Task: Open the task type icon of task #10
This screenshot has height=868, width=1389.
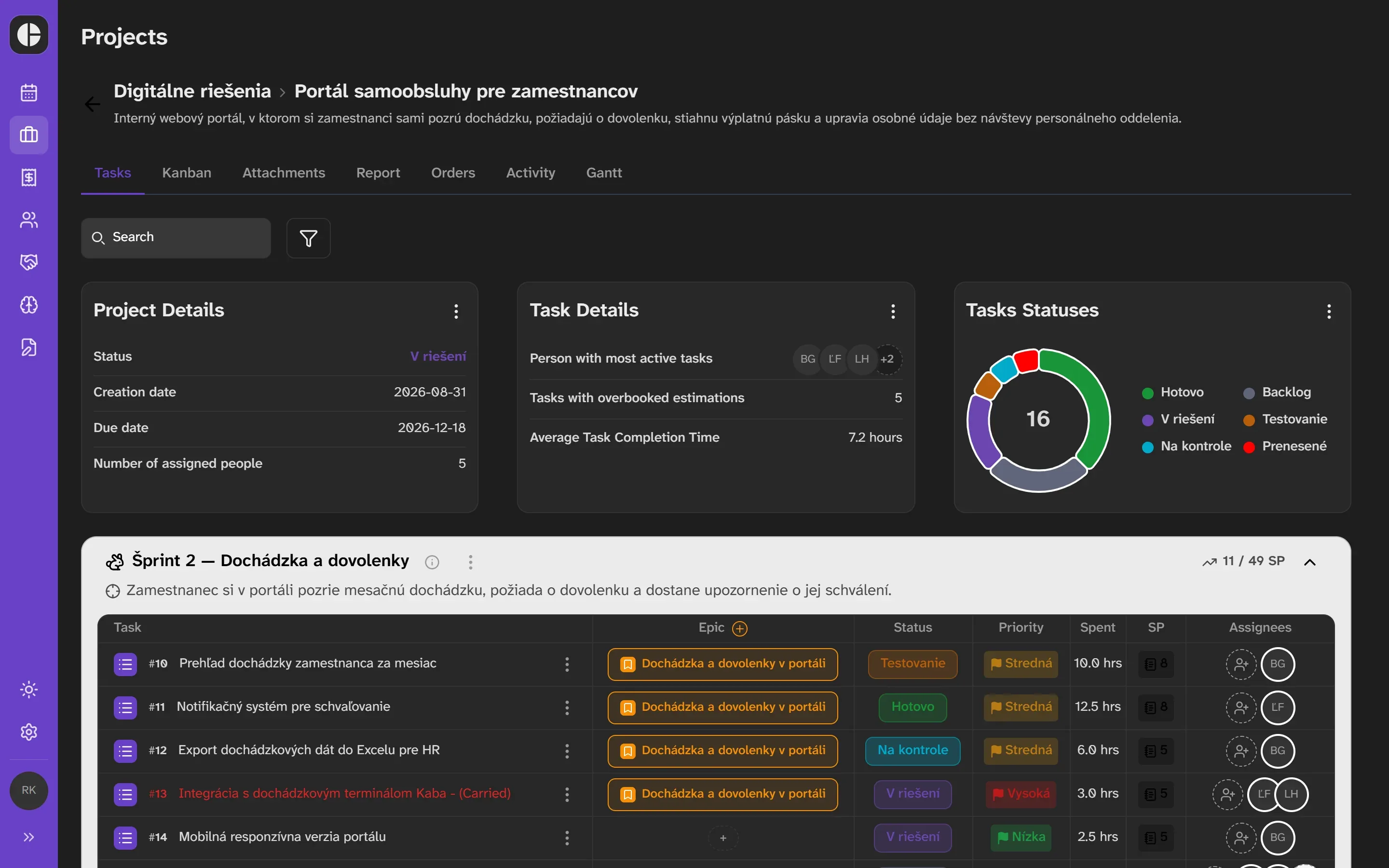Action: point(125,664)
